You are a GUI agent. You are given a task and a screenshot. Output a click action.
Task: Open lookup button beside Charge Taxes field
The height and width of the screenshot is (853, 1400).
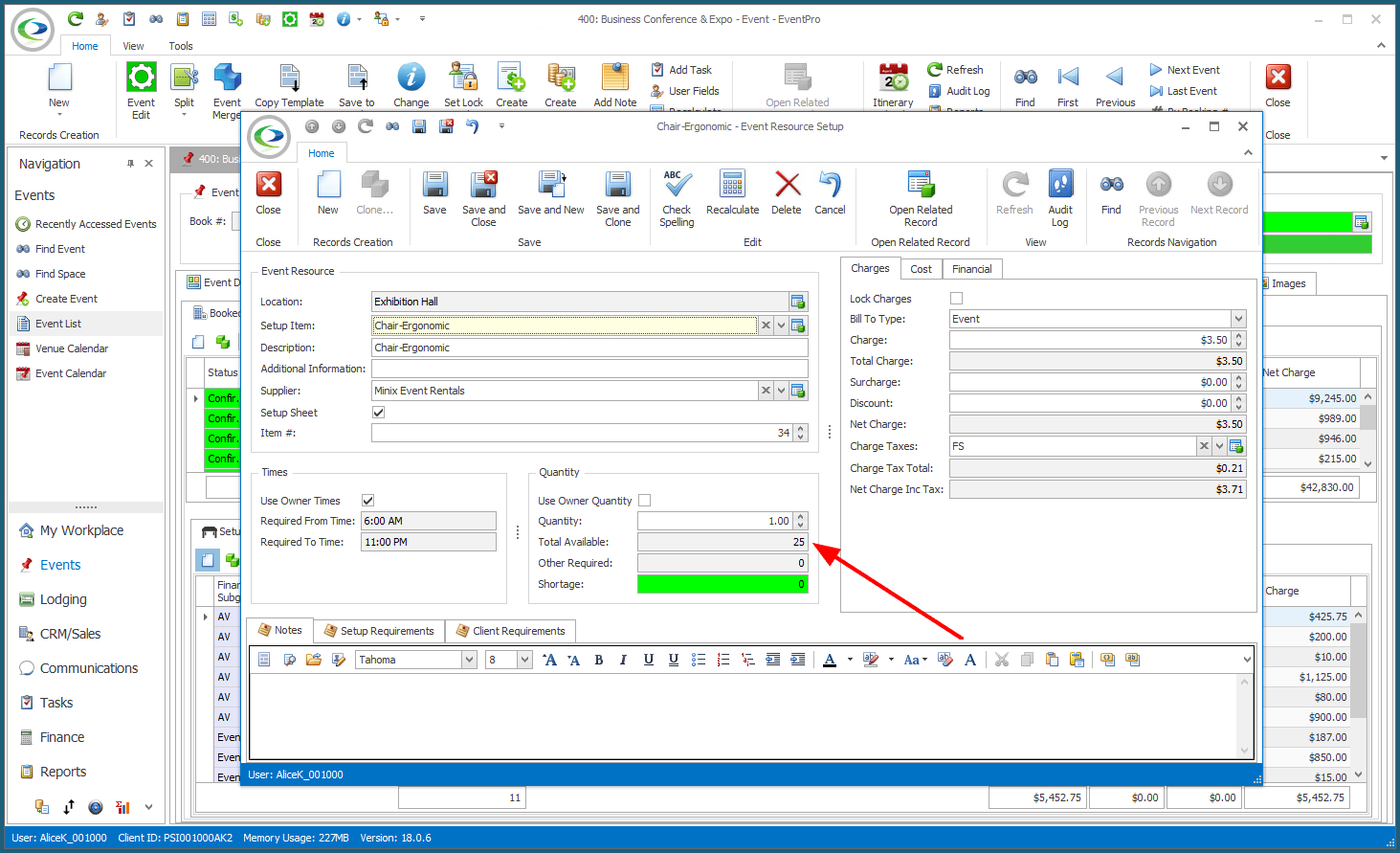(x=1236, y=446)
